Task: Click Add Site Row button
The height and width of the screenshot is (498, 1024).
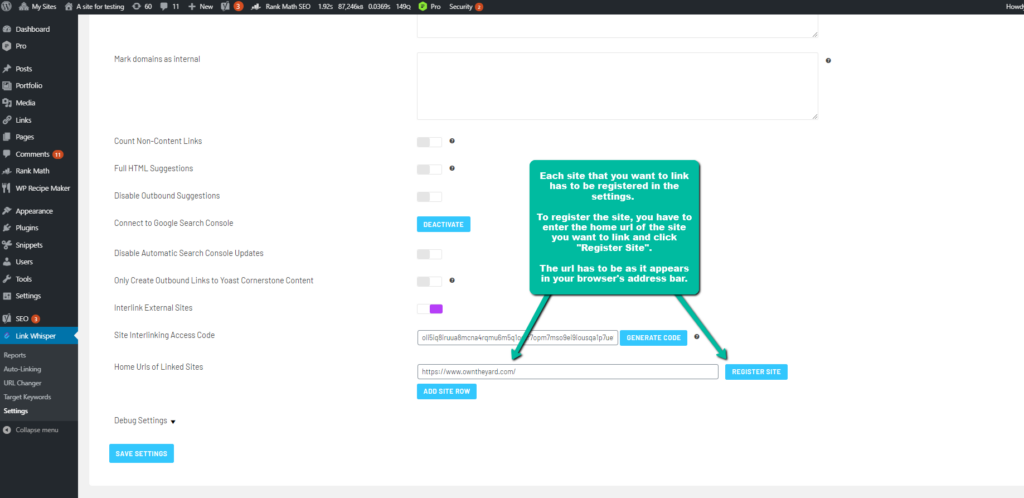Action: coord(447,392)
